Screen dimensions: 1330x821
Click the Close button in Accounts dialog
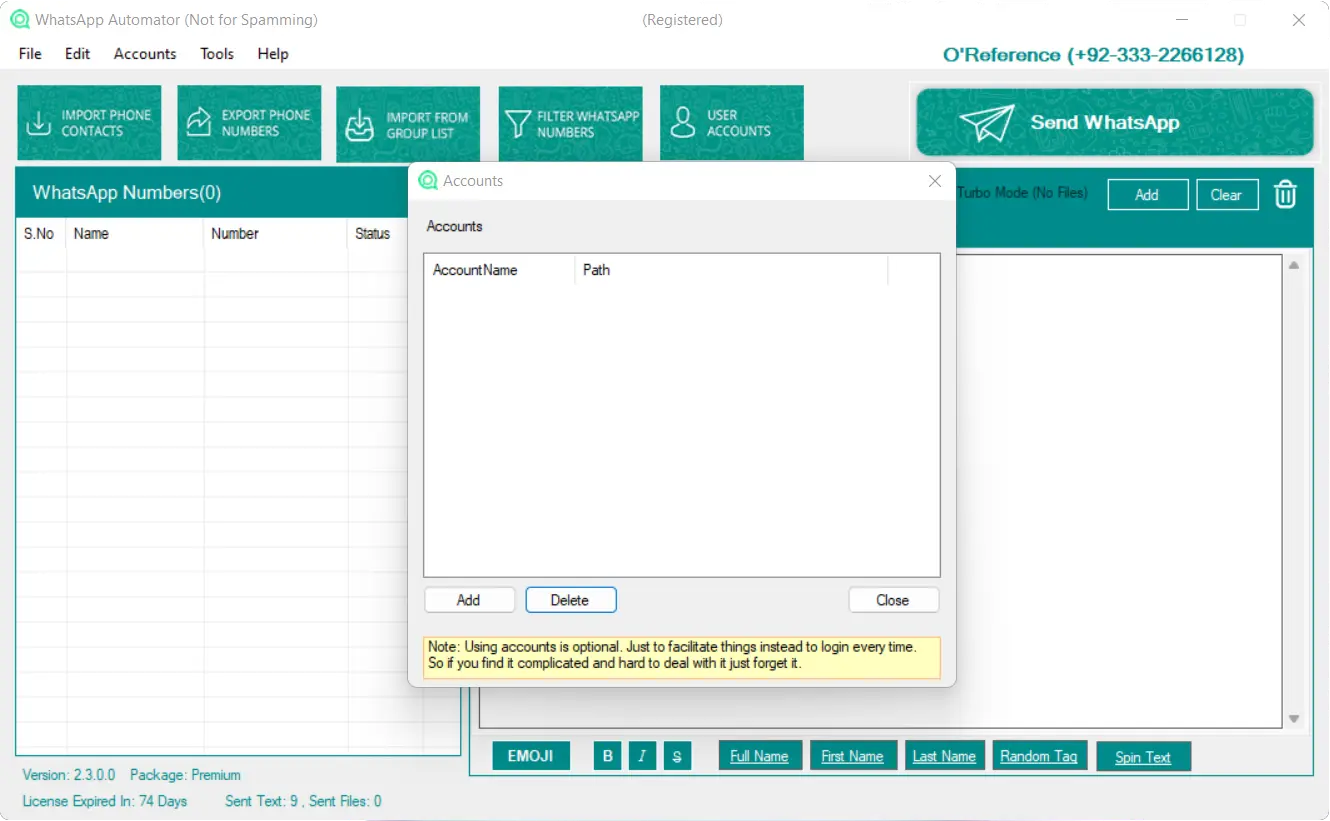click(x=893, y=600)
